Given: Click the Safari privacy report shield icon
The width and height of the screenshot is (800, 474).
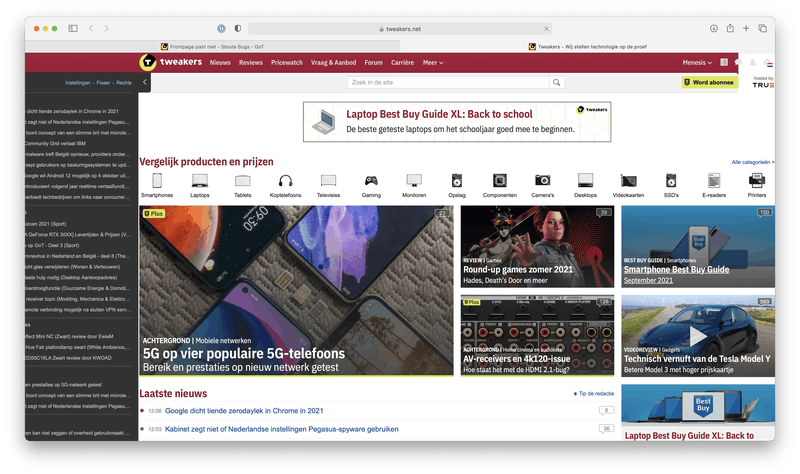Looking at the screenshot, I should pyautogui.click(x=238, y=29).
